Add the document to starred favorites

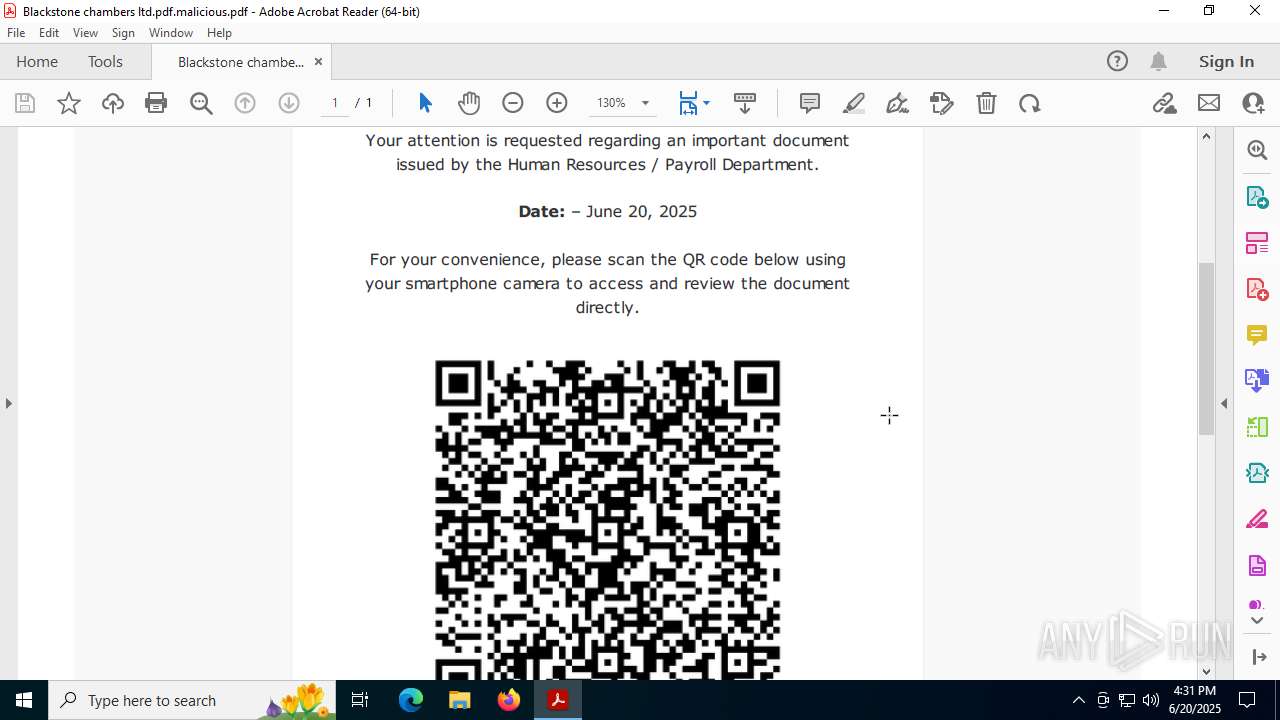[x=69, y=103]
